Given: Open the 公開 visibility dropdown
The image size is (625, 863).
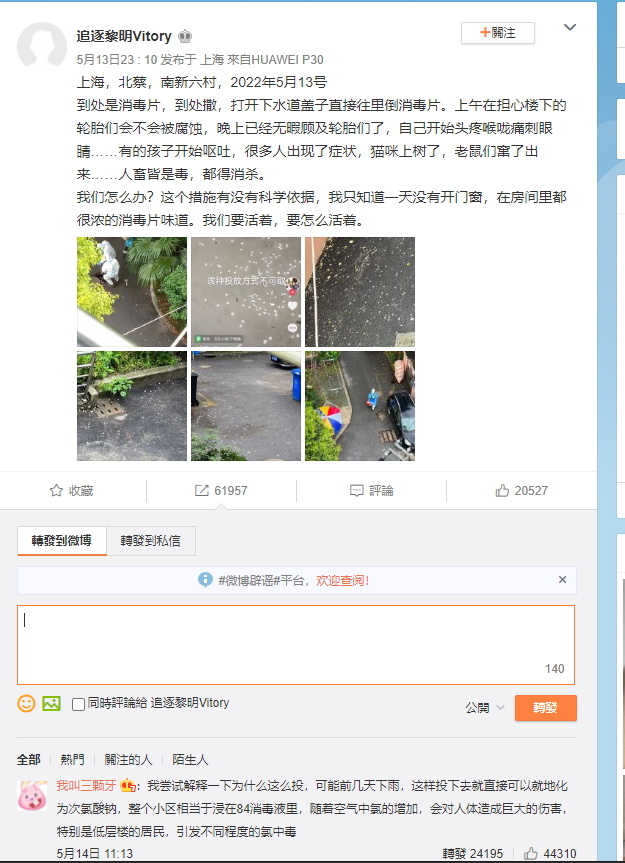Looking at the screenshot, I should click(x=484, y=707).
